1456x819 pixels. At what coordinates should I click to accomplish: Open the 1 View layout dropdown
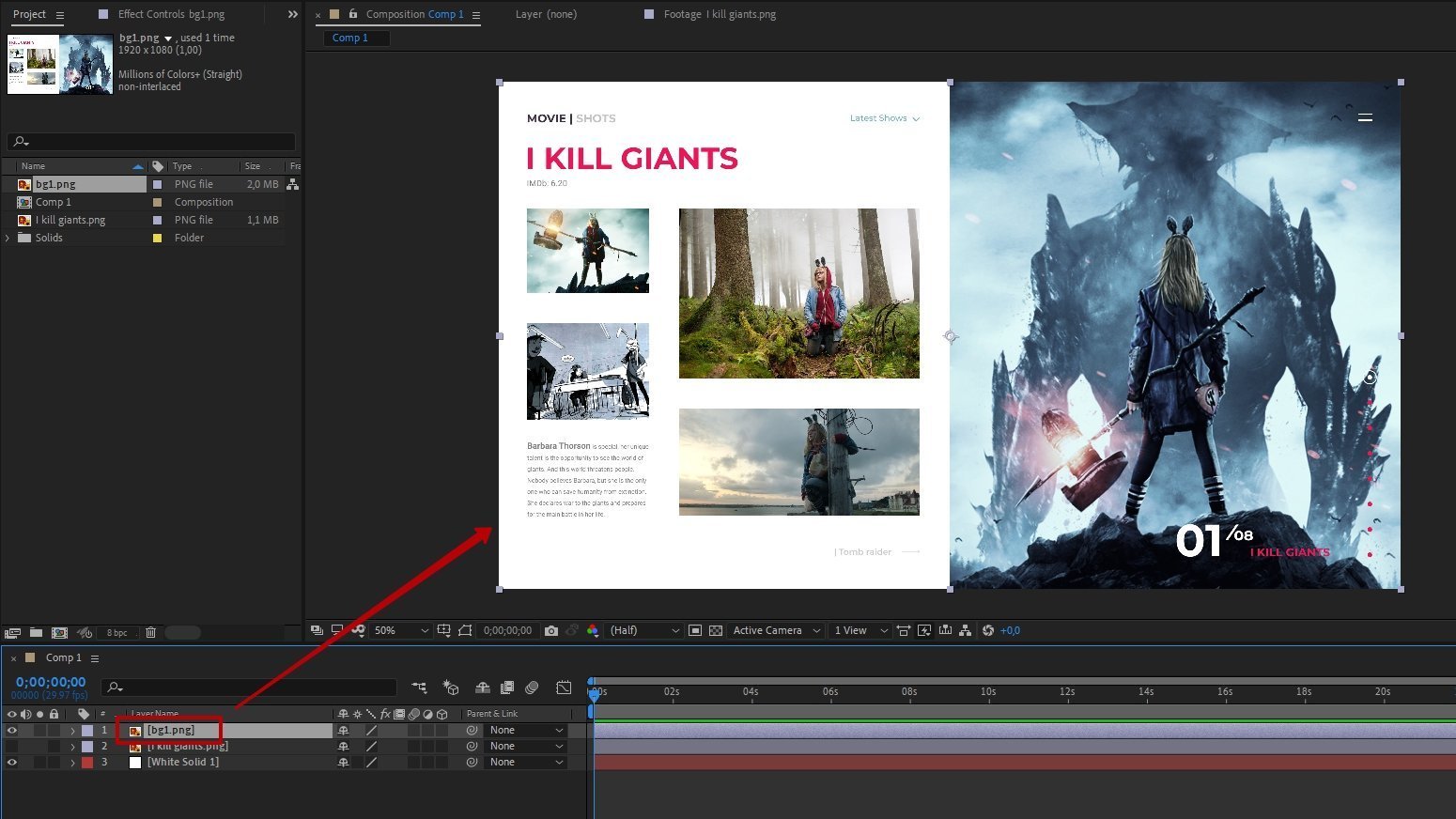[860, 630]
